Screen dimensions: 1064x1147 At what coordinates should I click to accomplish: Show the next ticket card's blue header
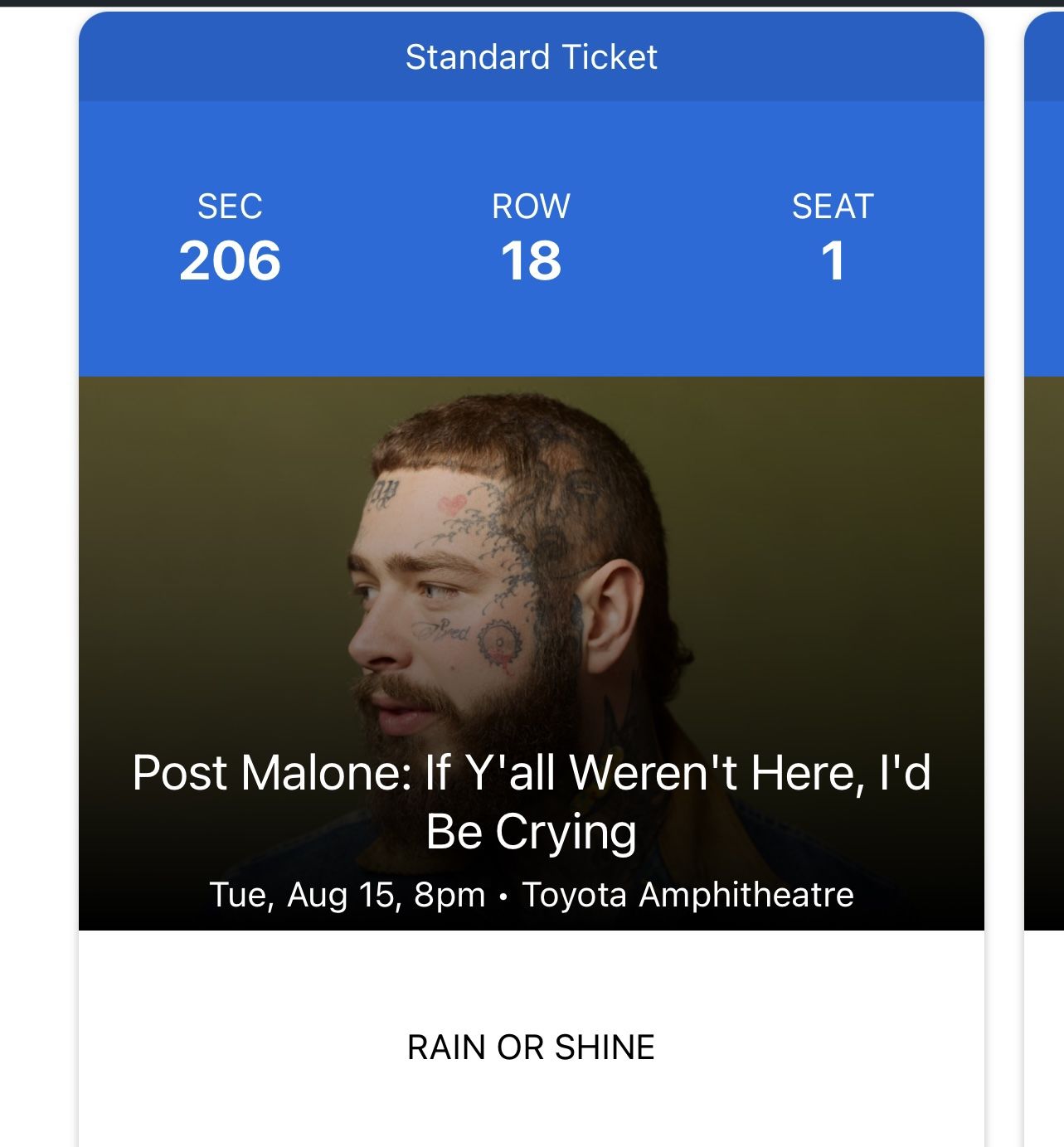coord(1045,57)
